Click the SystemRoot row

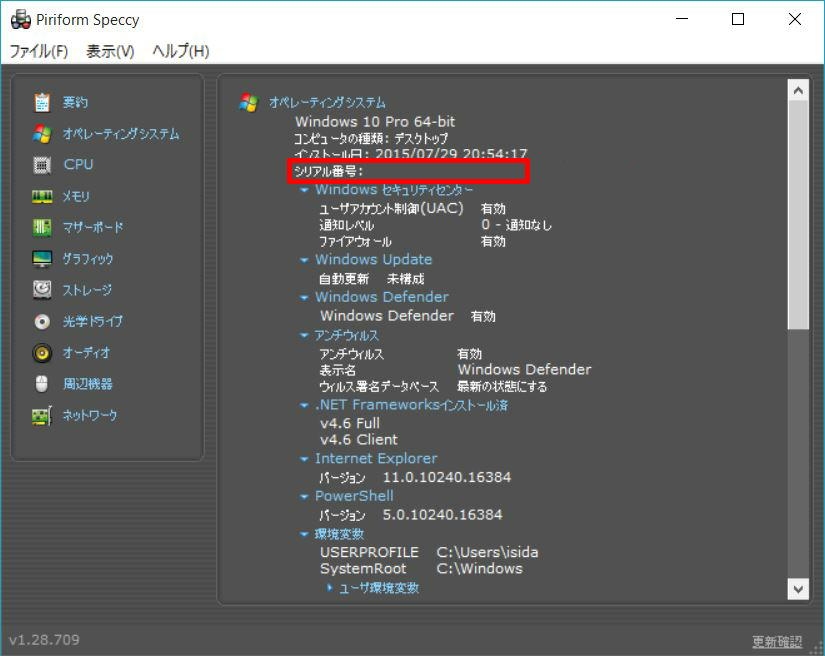pyautogui.click(x=421, y=569)
